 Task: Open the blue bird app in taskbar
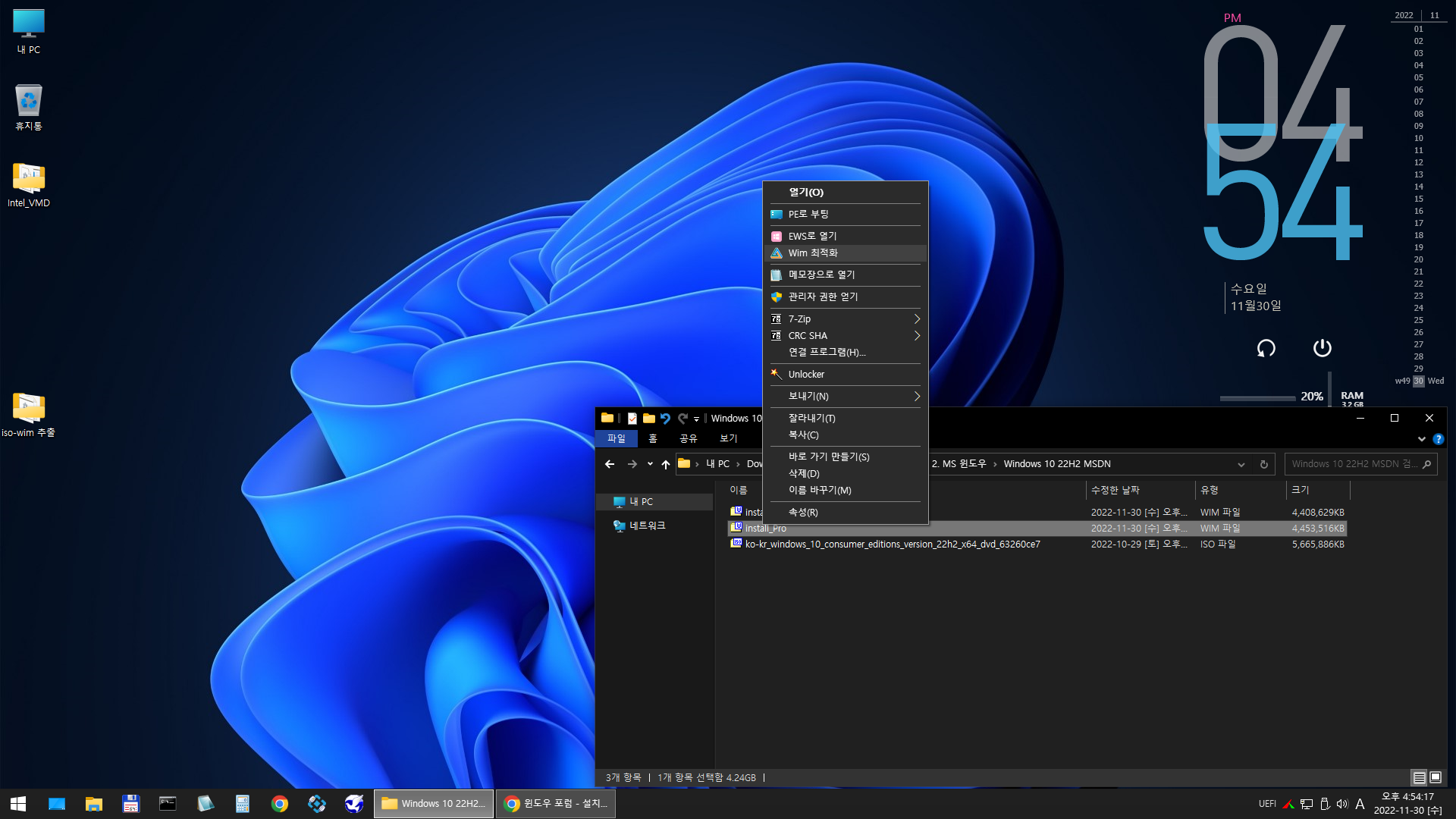click(354, 804)
